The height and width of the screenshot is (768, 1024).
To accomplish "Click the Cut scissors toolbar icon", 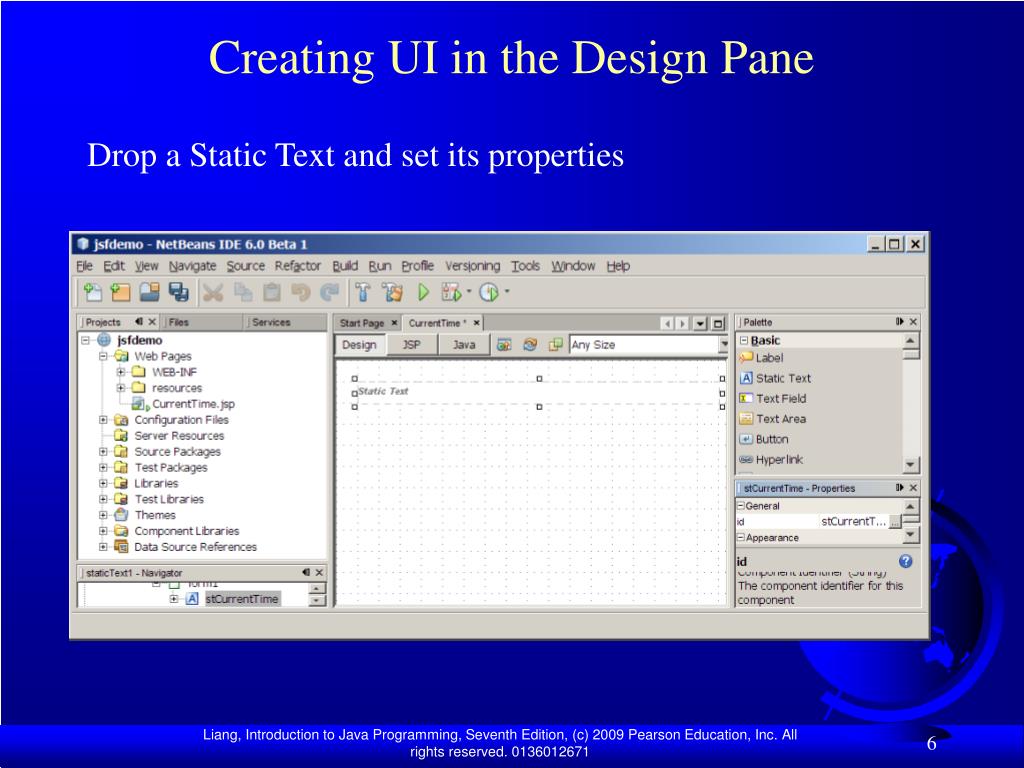I will coord(212,293).
